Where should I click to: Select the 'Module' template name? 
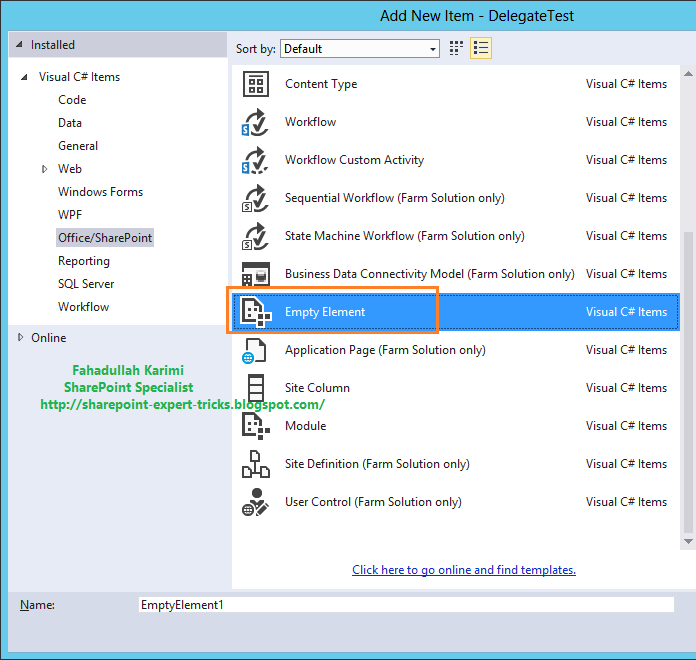click(x=305, y=426)
